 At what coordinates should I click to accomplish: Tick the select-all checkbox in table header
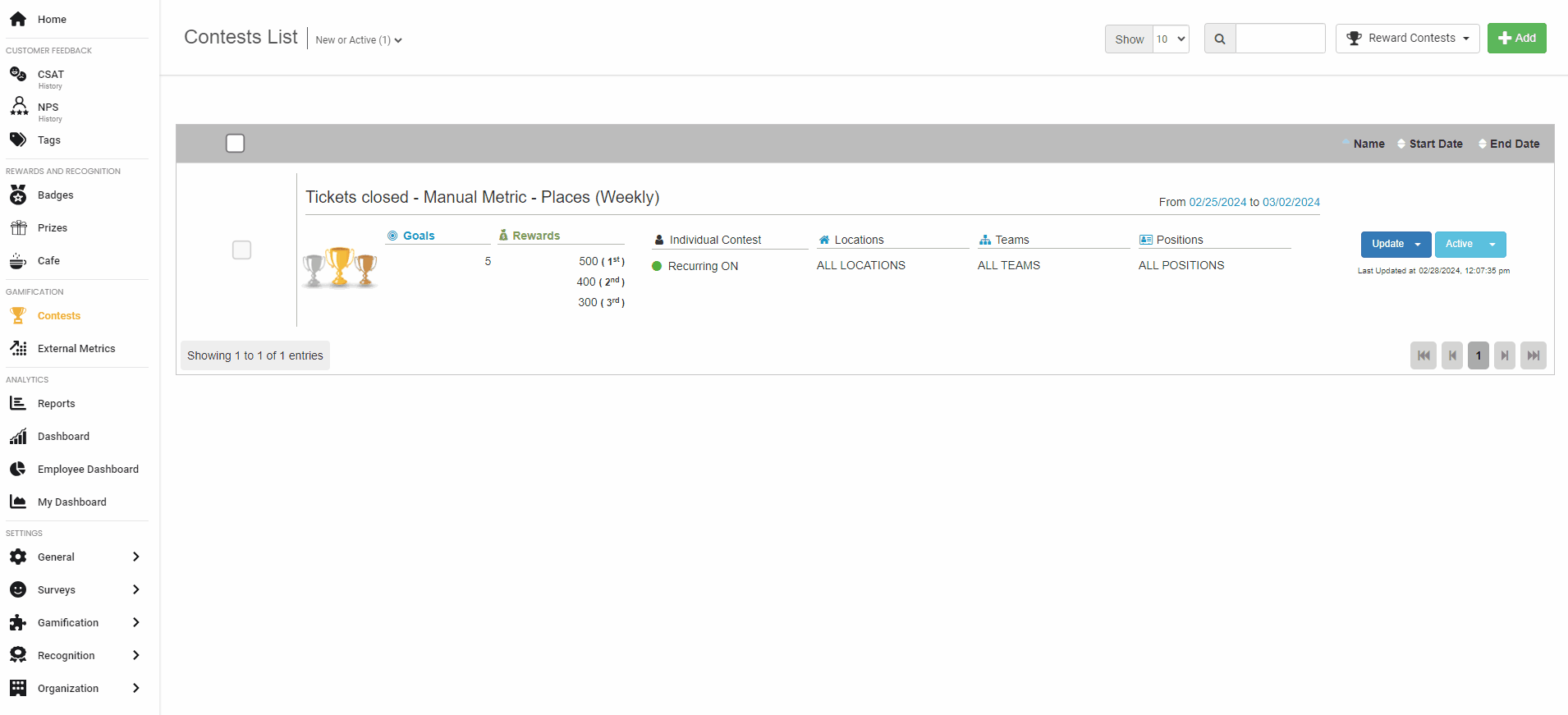[235, 143]
